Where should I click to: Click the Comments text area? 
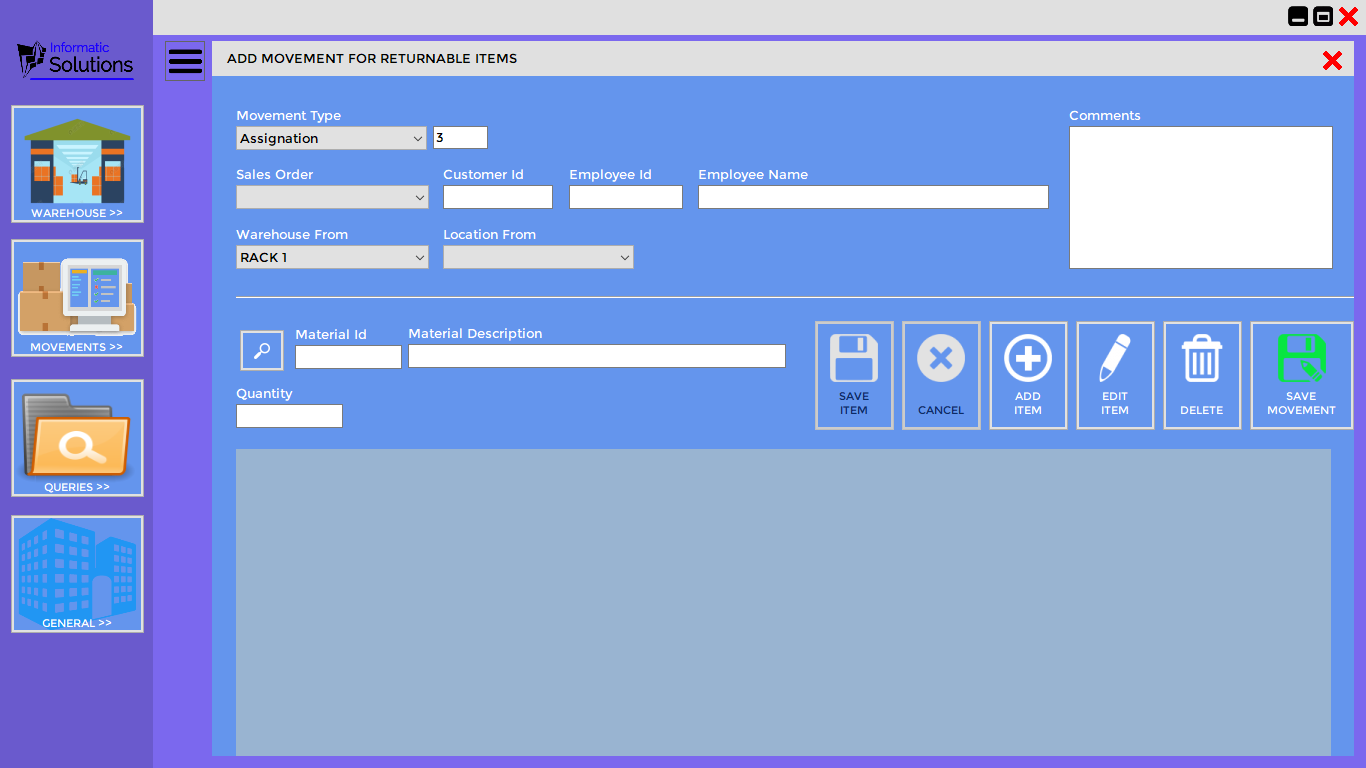(1200, 197)
